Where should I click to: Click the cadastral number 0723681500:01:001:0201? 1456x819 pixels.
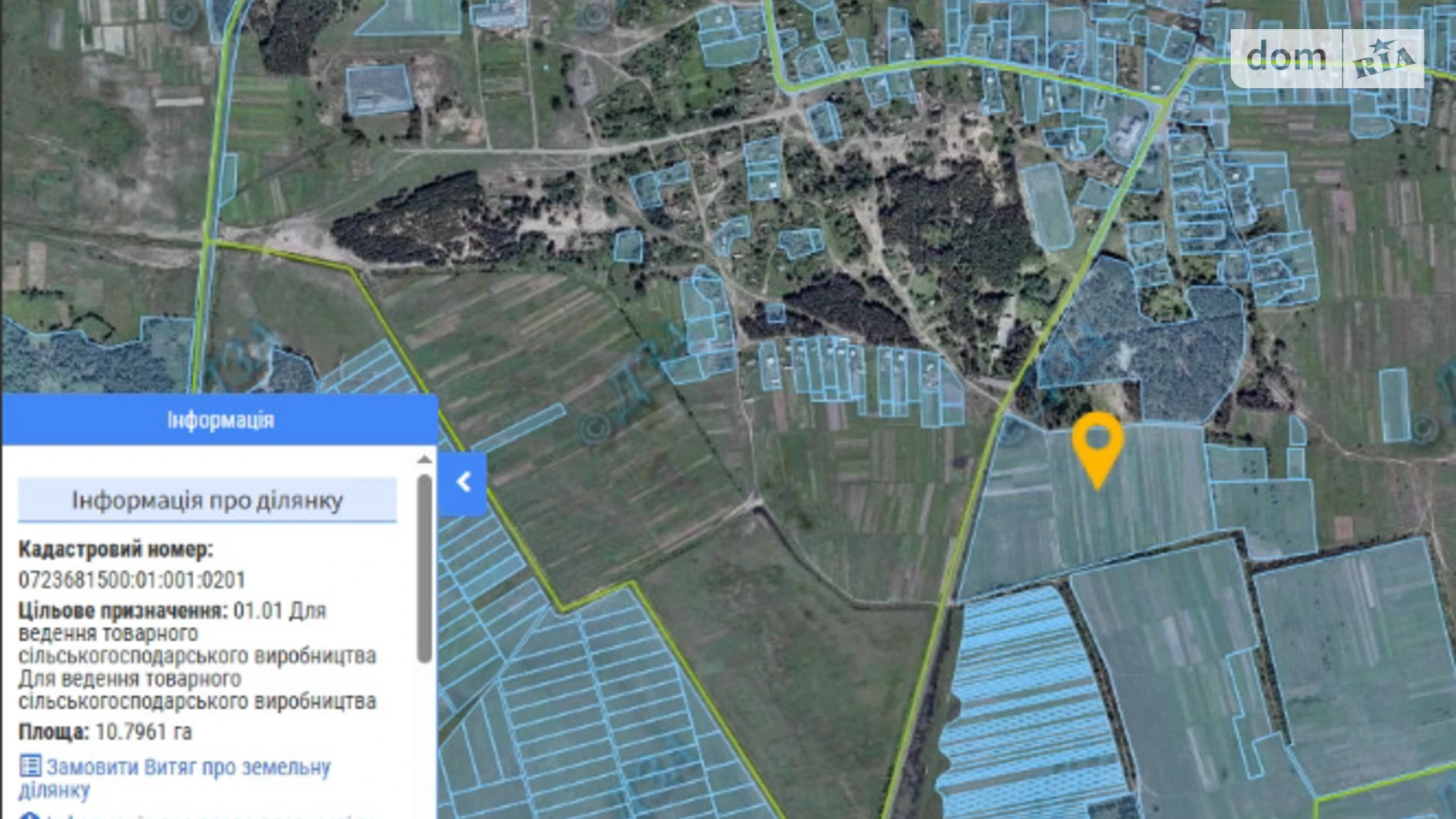pyautogui.click(x=132, y=580)
